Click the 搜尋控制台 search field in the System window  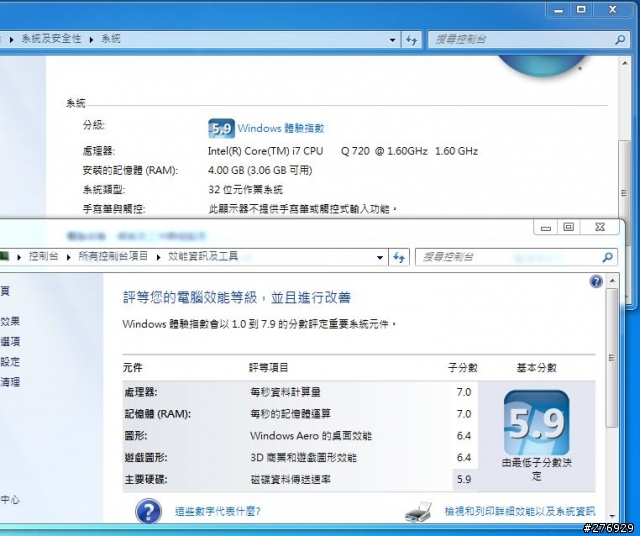click(522, 40)
